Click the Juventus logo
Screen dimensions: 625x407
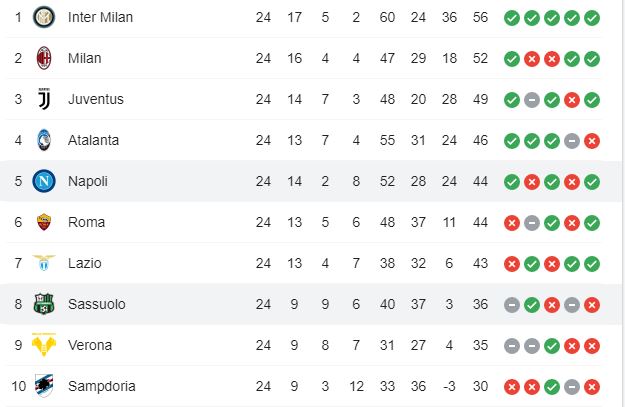click(44, 99)
